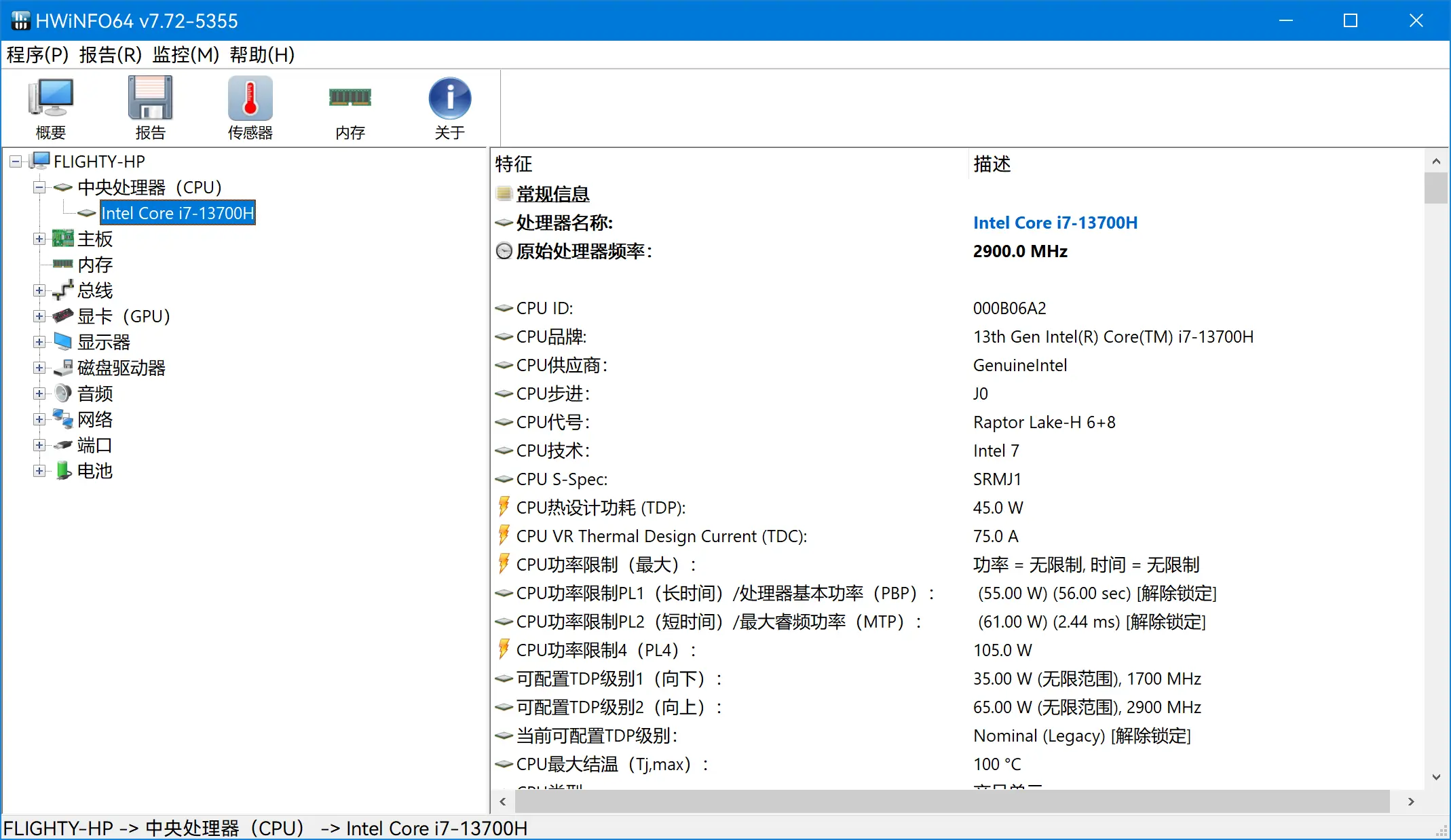Select the CPU S-Spec value SRMJ1
Image resolution: width=1451 pixels, height=840 pixels.
click(997, 479)
